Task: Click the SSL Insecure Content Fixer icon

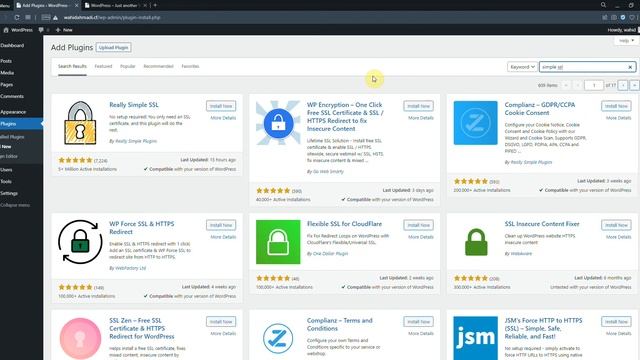Action: [476, 242]
